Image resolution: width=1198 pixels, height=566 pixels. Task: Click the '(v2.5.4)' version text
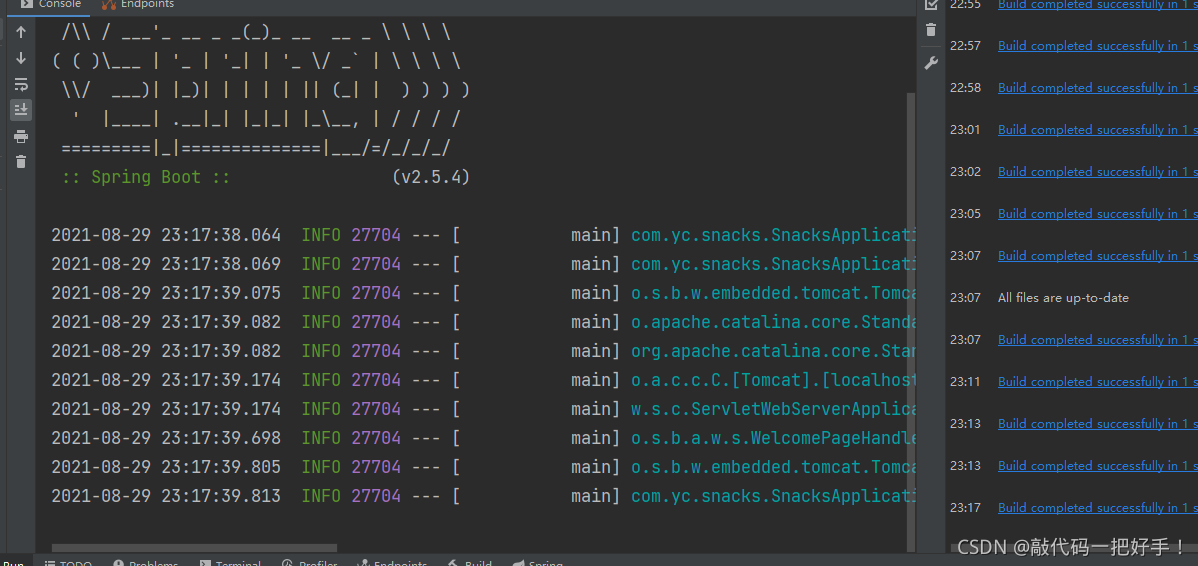[431, 177]
